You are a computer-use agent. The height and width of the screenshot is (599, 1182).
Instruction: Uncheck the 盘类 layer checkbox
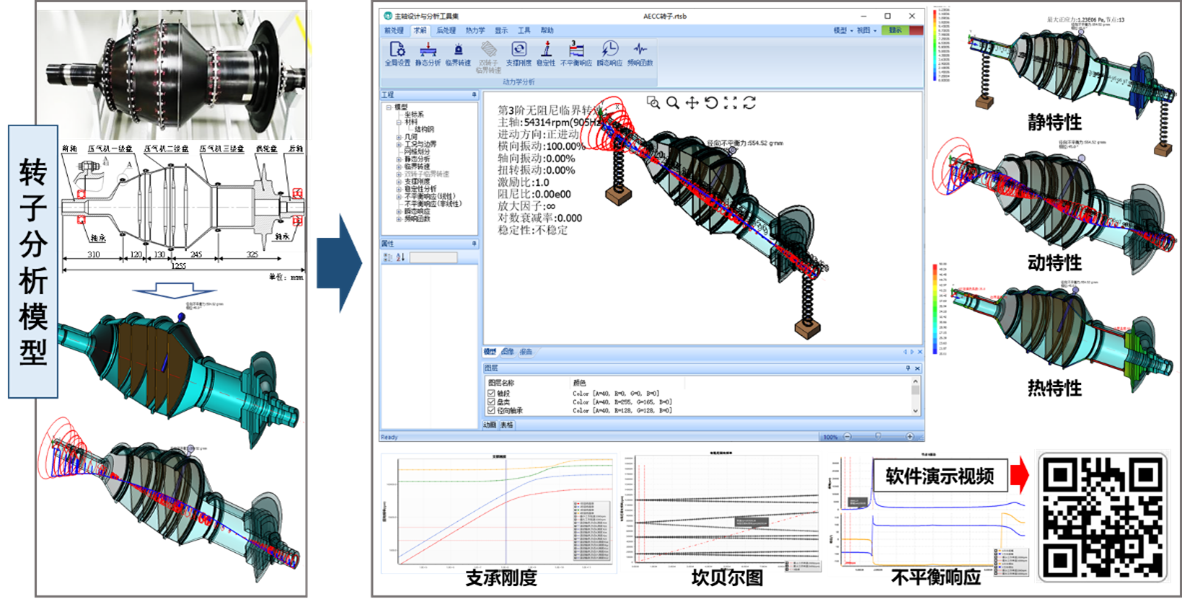pyautogui.click(x=489, y=402)
